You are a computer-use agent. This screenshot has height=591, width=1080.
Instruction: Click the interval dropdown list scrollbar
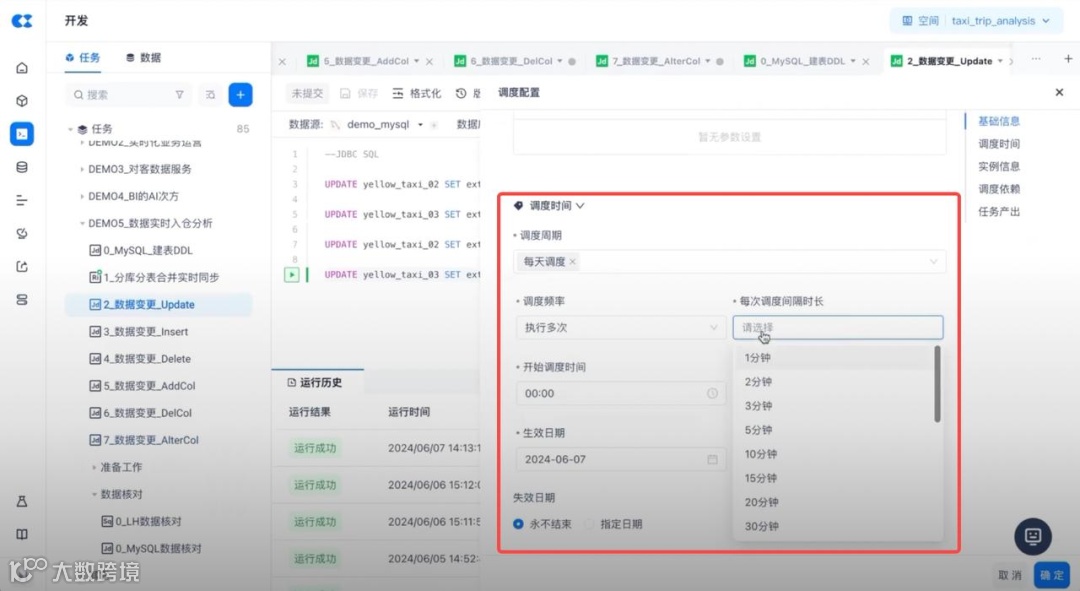tap(937, 384)
